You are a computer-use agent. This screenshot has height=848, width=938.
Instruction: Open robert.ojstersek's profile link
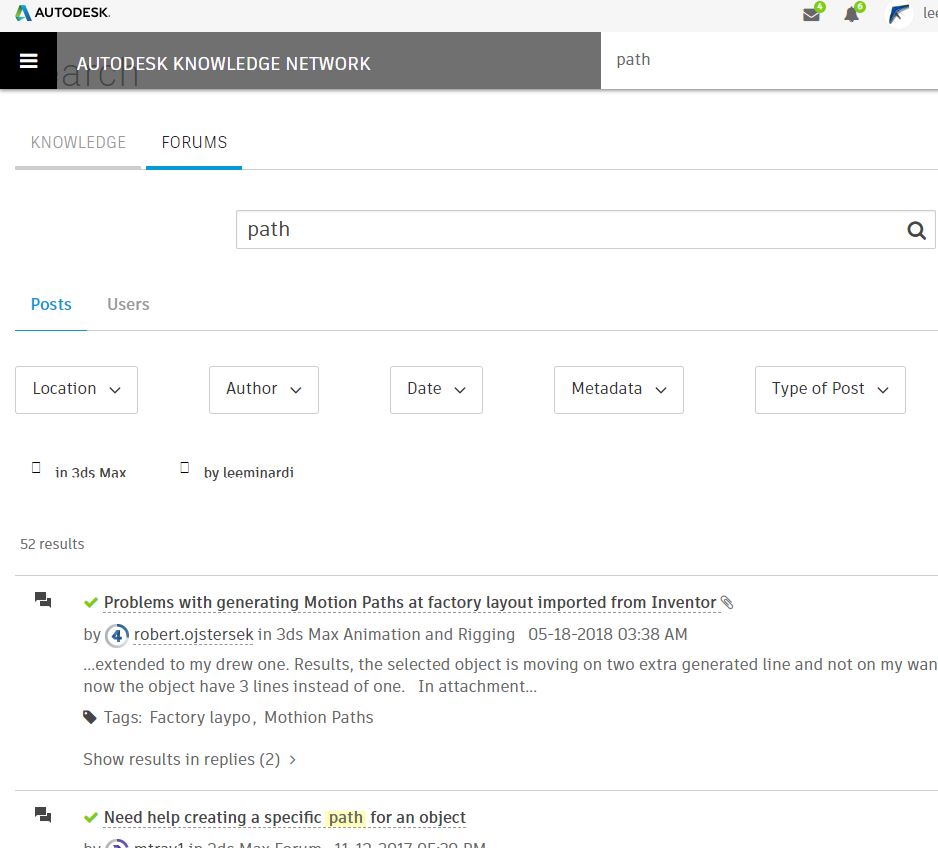tap(194, 635)
